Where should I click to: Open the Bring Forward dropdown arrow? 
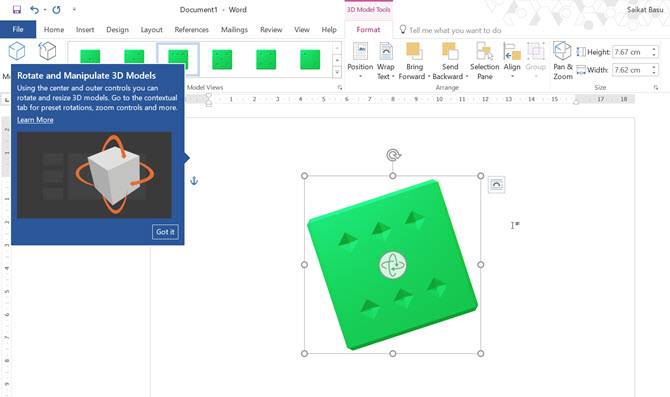[429, 76]
